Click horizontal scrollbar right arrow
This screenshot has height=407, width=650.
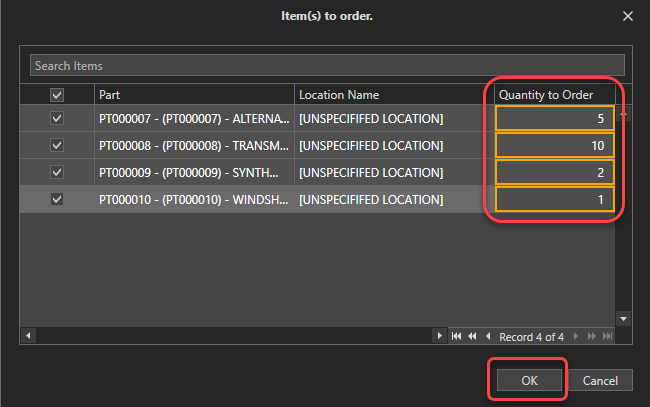[439, 336]
